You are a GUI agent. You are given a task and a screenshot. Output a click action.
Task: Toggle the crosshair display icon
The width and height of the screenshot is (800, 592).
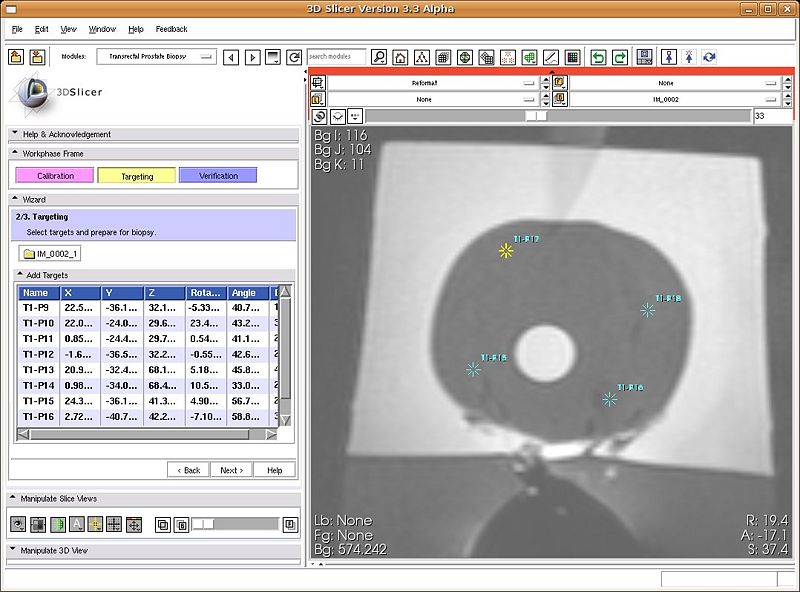point(114,524)
